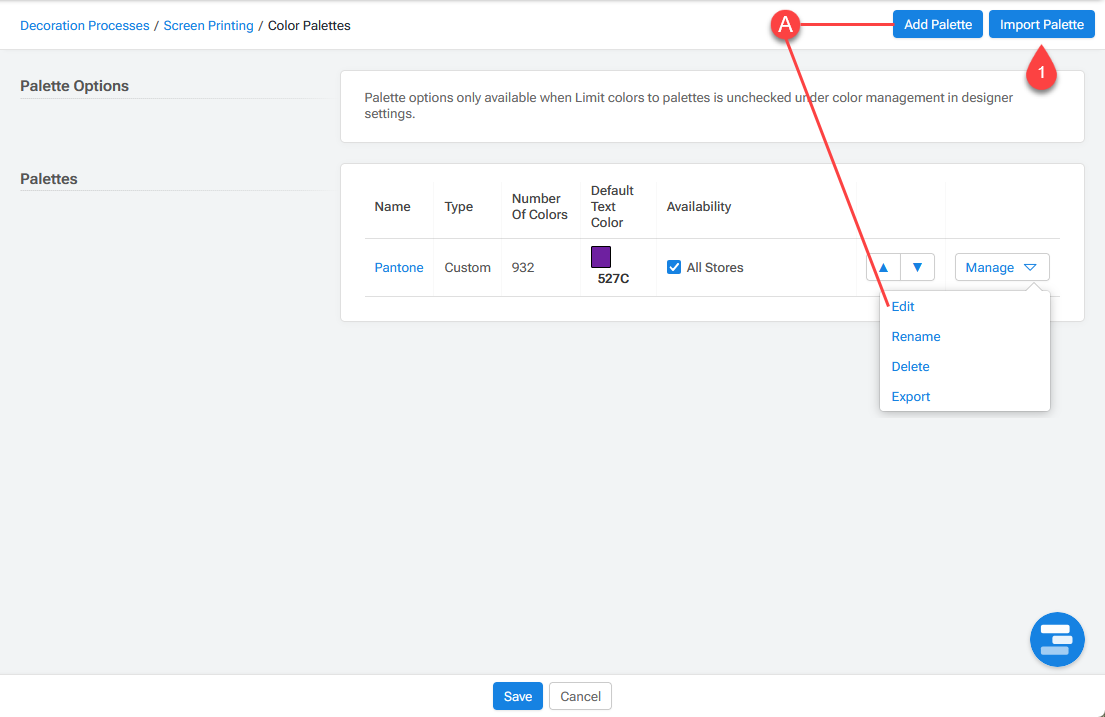The width and height of the screenshot is (1105, 717).
Task: Click the red callout marker numbered 1
Action: coord(1042,73)
